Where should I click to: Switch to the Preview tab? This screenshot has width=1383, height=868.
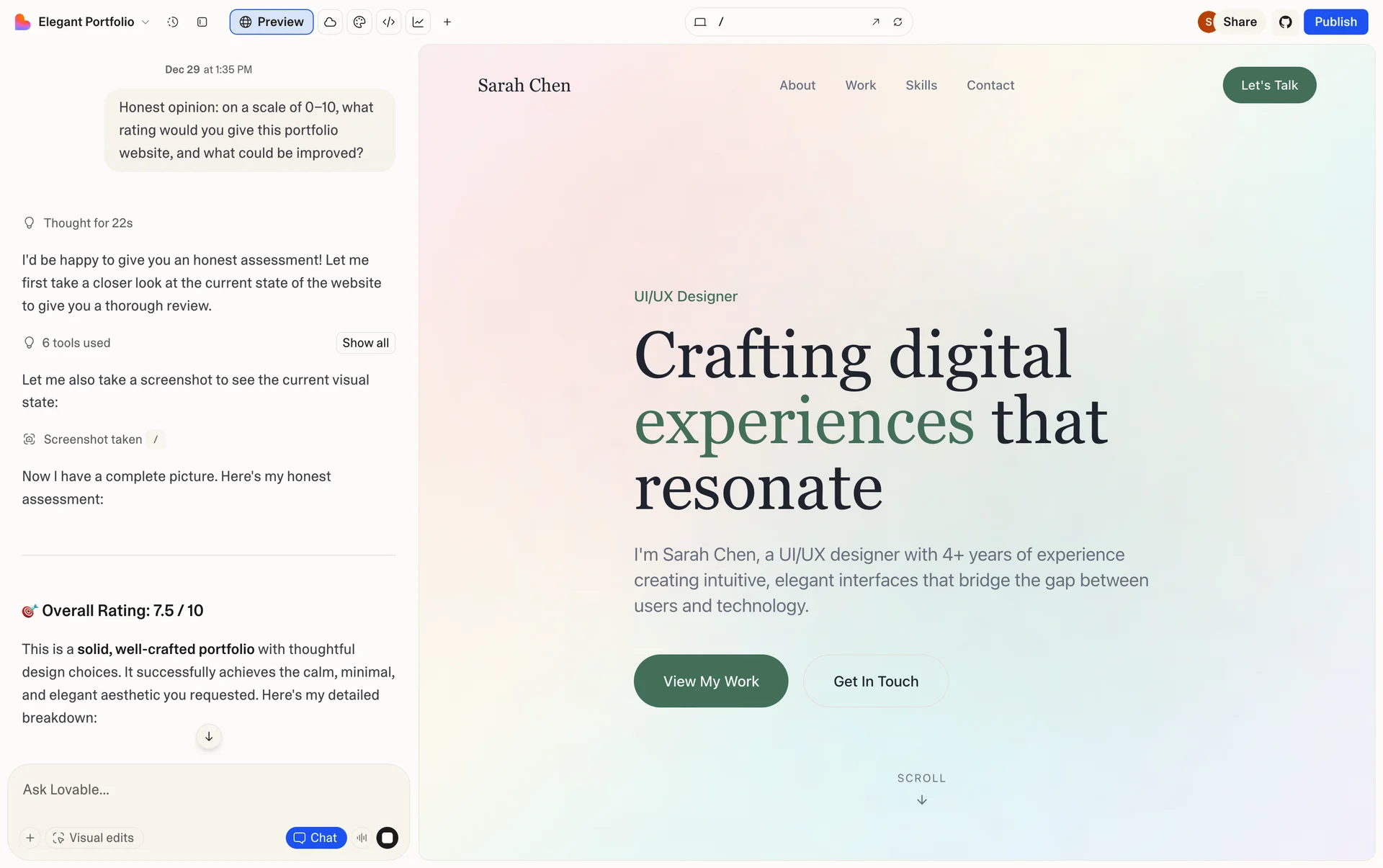272,22
